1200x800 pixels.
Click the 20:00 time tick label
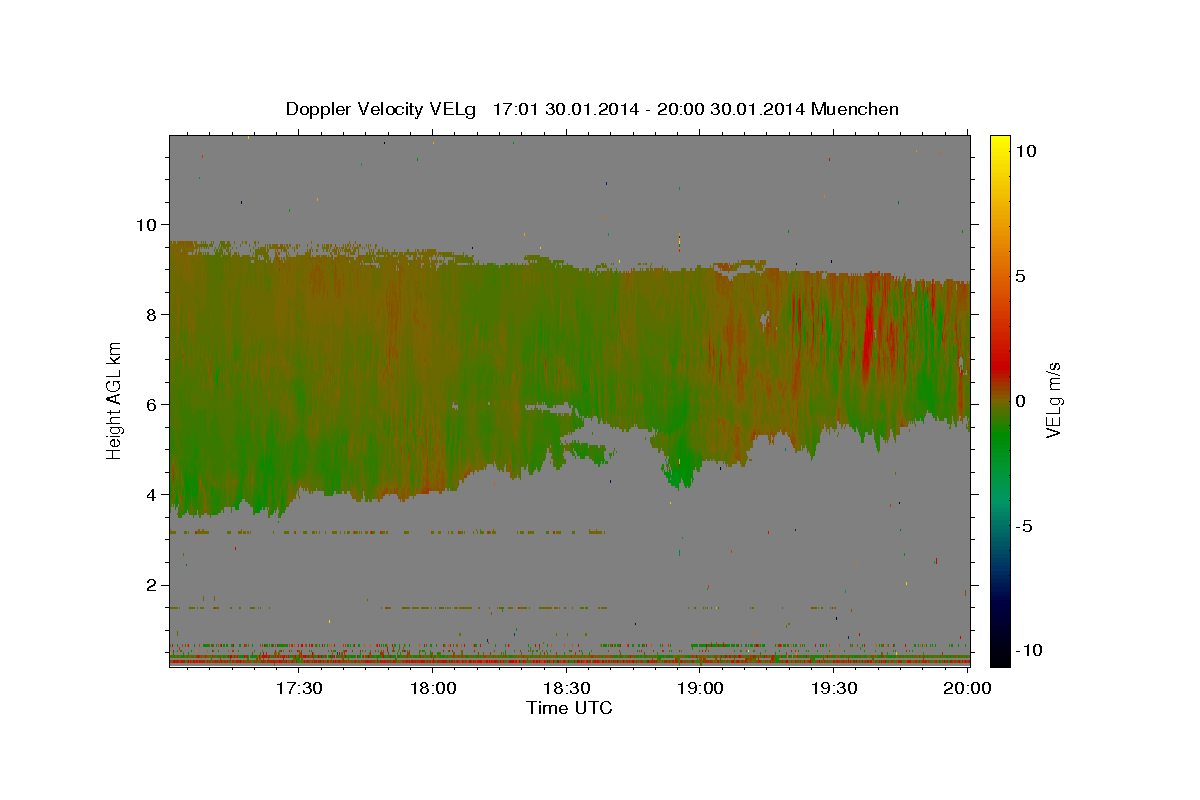(968, 688)
